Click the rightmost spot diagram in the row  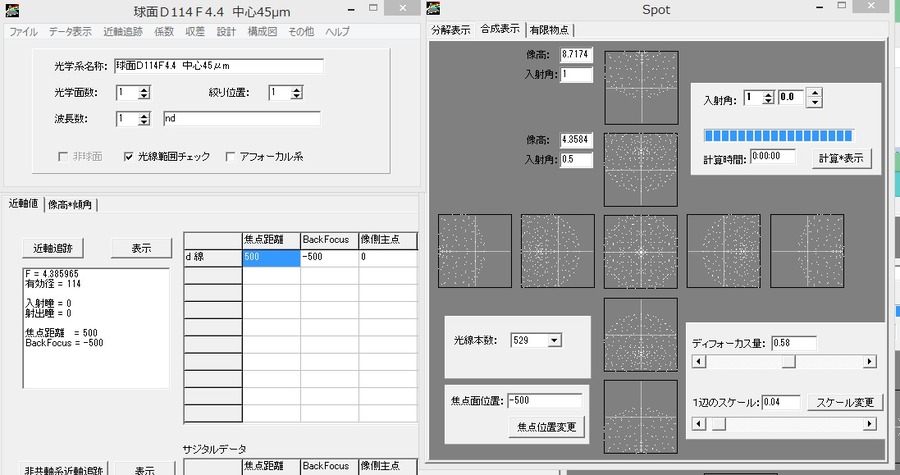point(807,251)
